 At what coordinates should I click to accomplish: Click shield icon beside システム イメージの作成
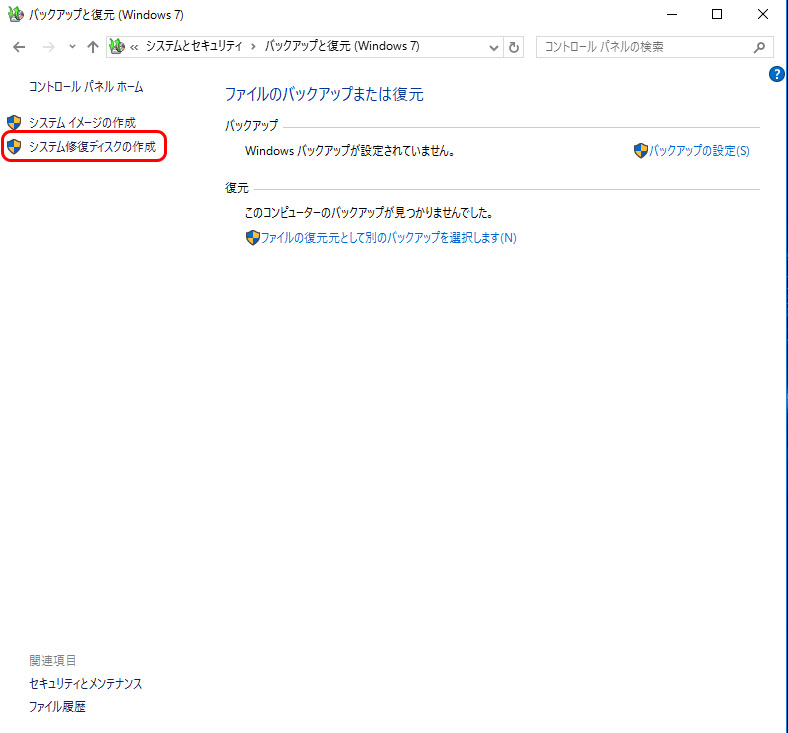[14, 123]
